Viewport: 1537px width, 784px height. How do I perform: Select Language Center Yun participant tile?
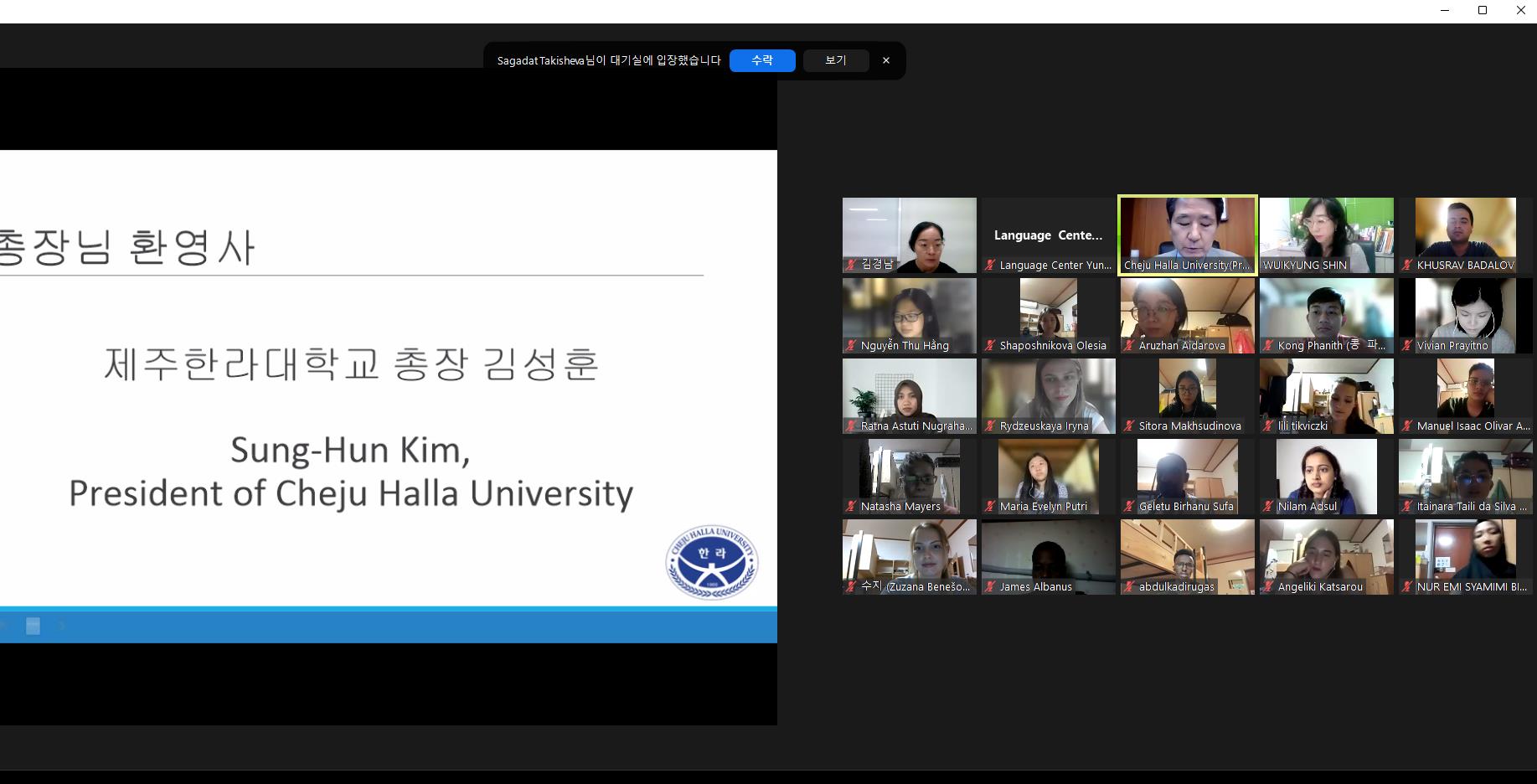1049,235
